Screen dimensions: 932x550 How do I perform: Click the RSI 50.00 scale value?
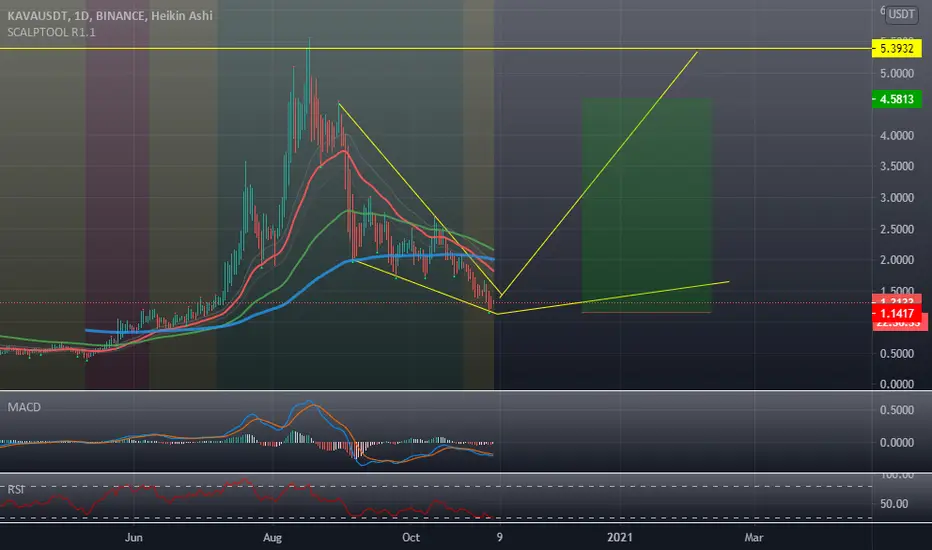[x=894, y=504]
